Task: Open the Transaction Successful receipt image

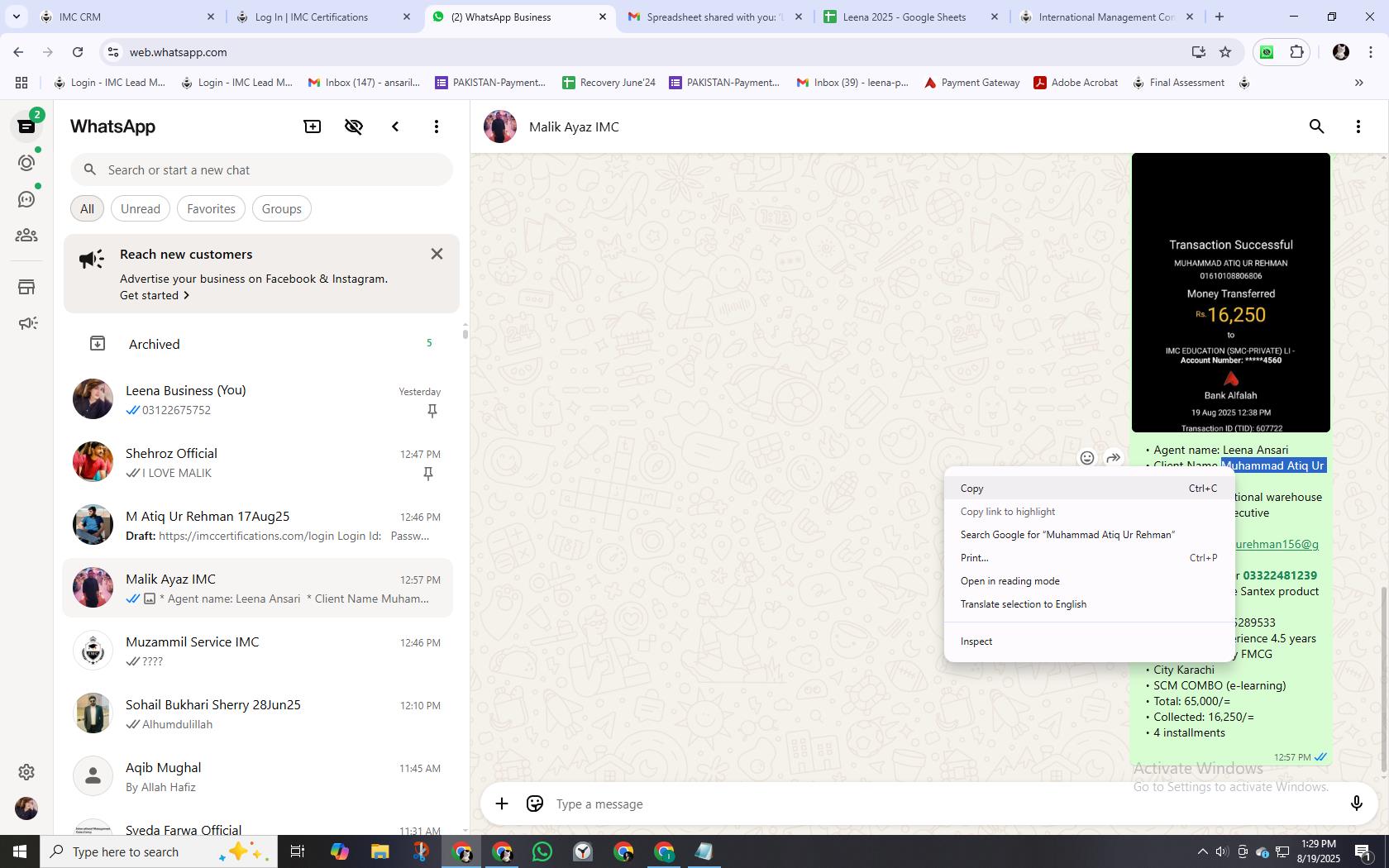Action: 1230,293
